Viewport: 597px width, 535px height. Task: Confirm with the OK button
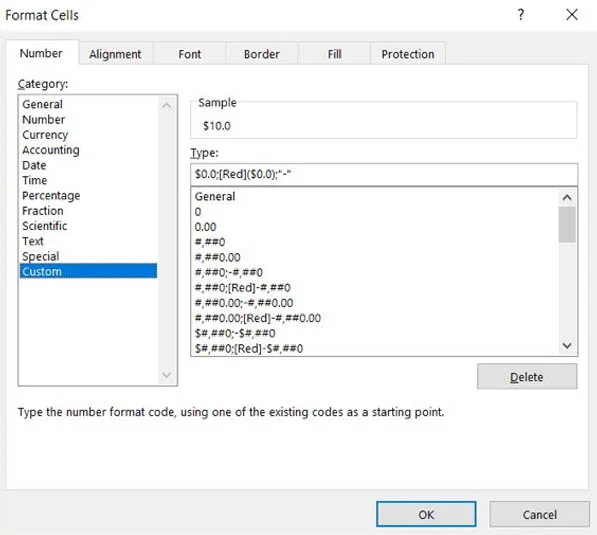pyautogui.click(x=426, y=514)
